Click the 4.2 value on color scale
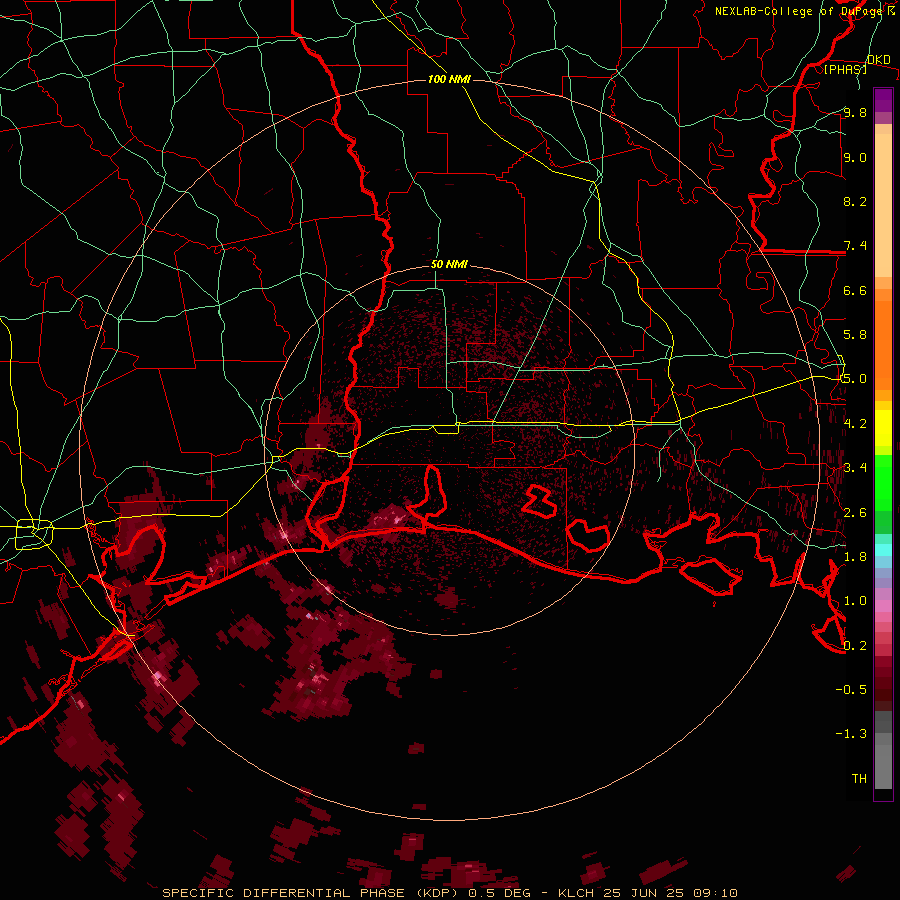The image size is (900, 900). click(x=855, y=424)
